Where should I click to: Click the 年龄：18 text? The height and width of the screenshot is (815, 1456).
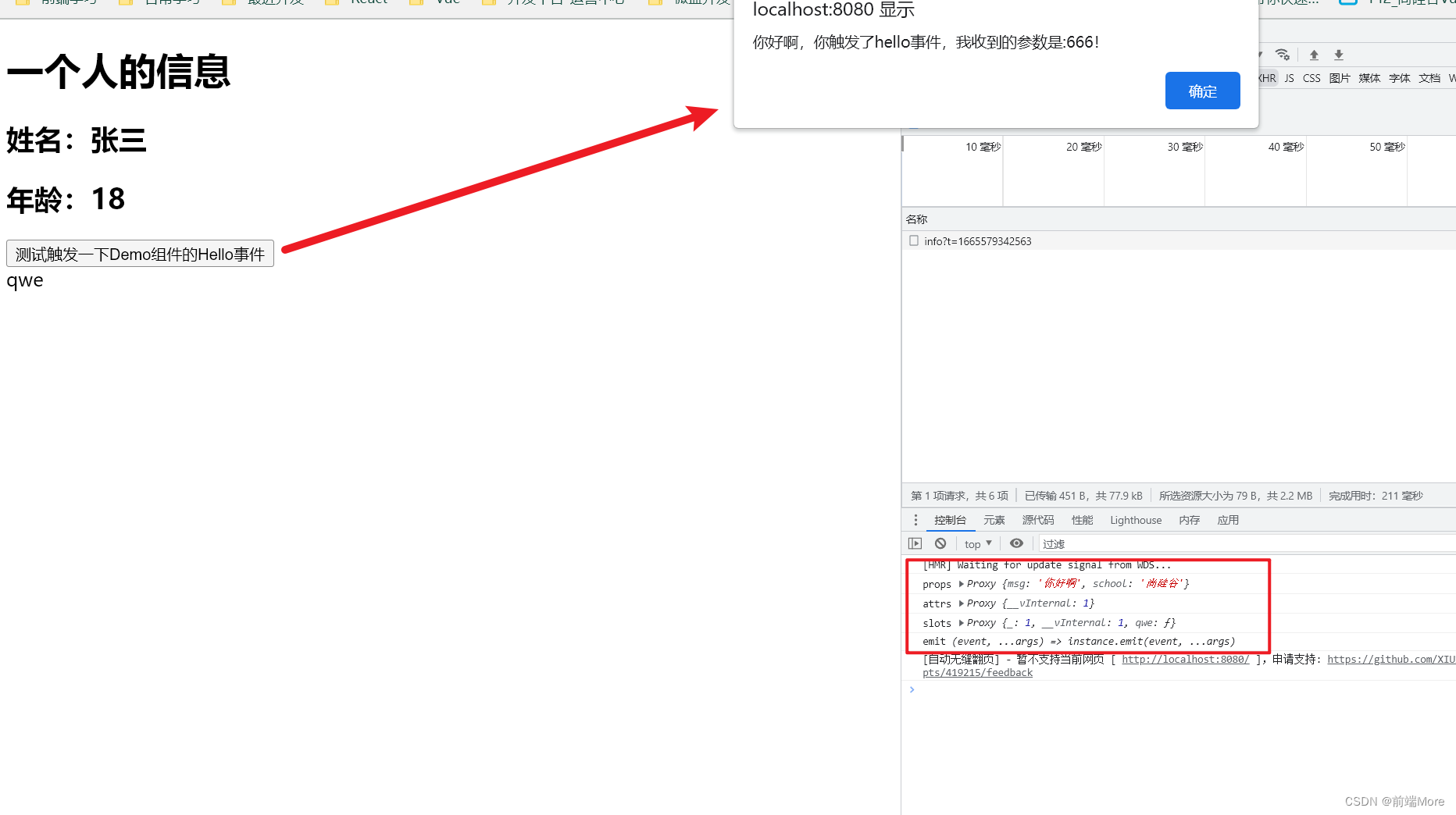pyautogui.click(x=66, y=199)
